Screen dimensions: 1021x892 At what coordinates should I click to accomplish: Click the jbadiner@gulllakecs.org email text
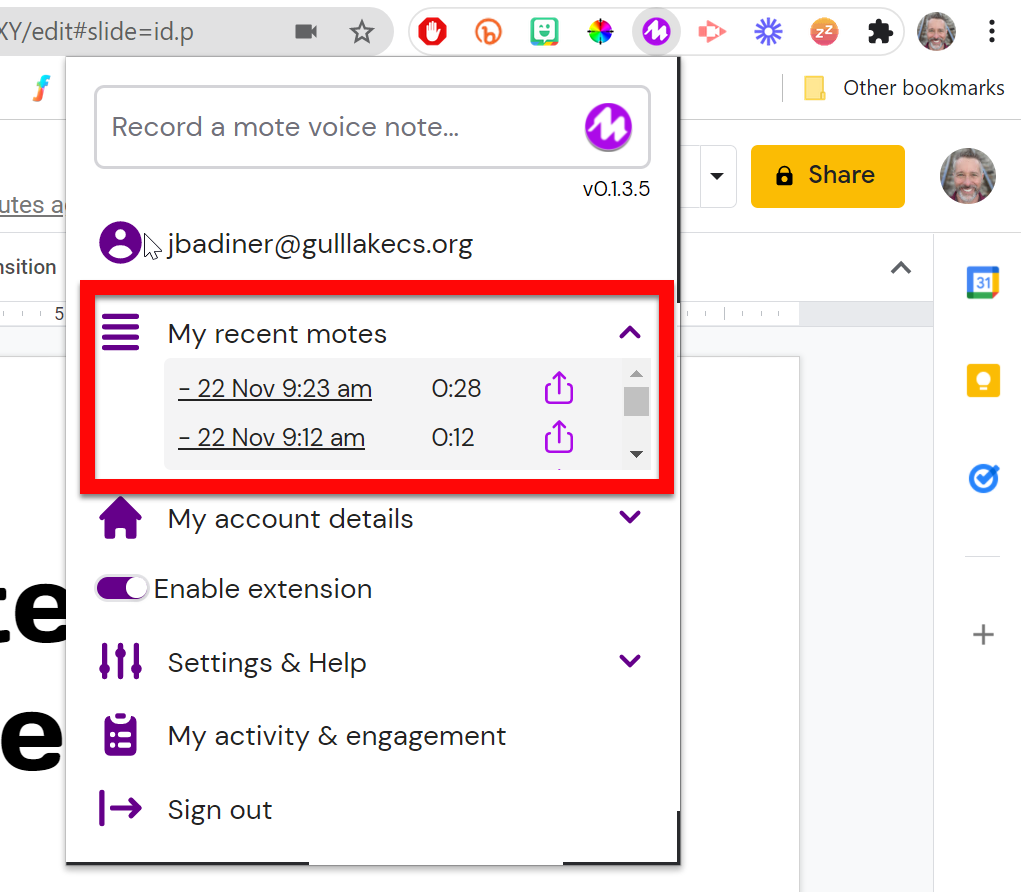click(x=320, y=244)
